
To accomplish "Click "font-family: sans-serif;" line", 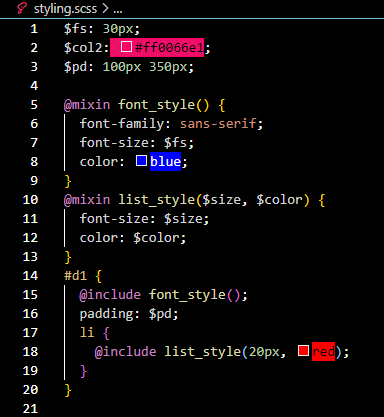I will click(171, 124).
